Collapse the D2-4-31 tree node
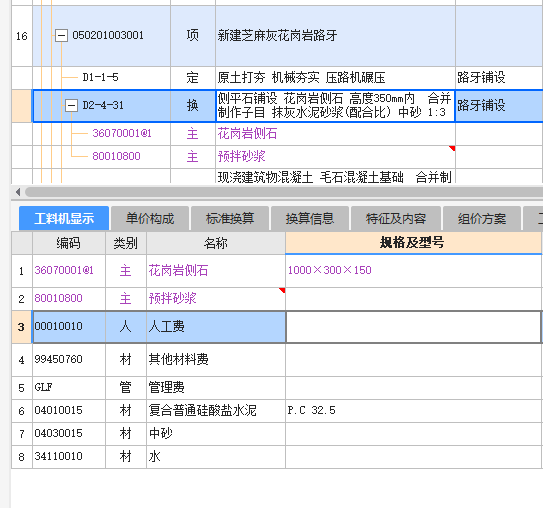543x508 pixels. 71,105
